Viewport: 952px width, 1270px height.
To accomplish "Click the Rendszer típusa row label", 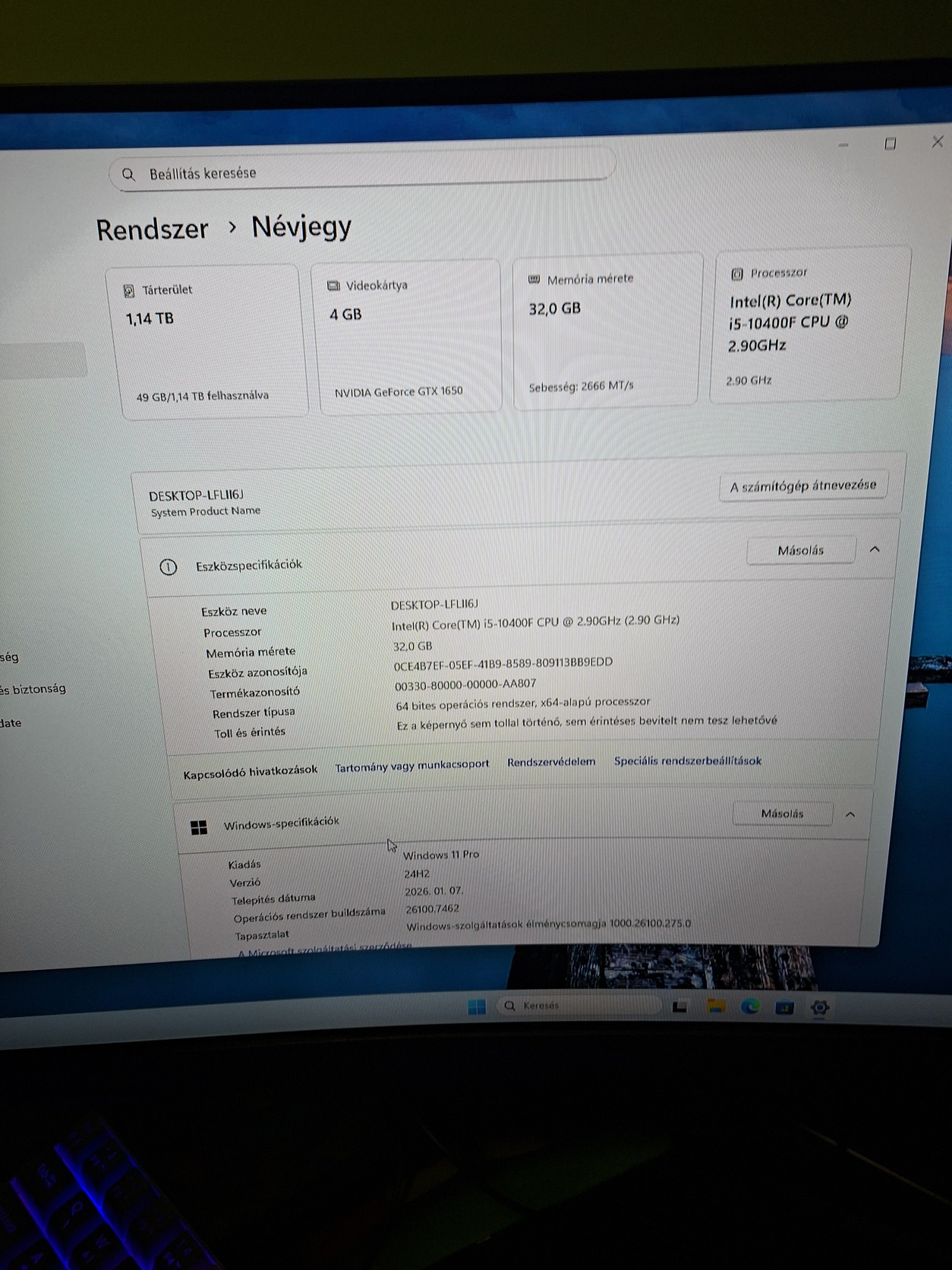I will click(254, 712).
